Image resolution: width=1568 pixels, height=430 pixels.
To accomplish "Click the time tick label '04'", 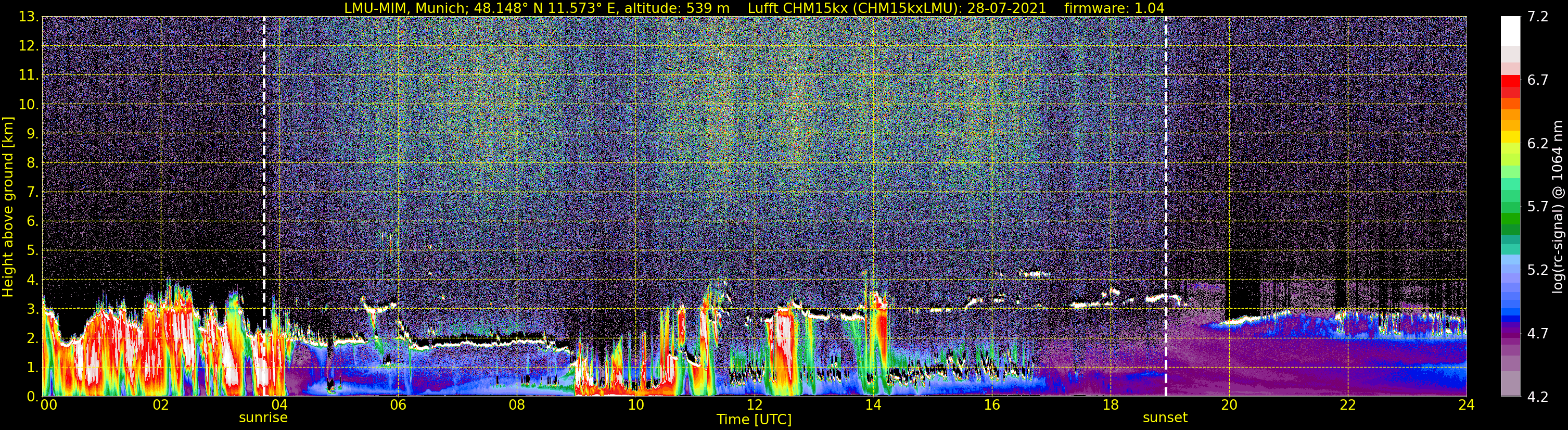I will (279, 405).
